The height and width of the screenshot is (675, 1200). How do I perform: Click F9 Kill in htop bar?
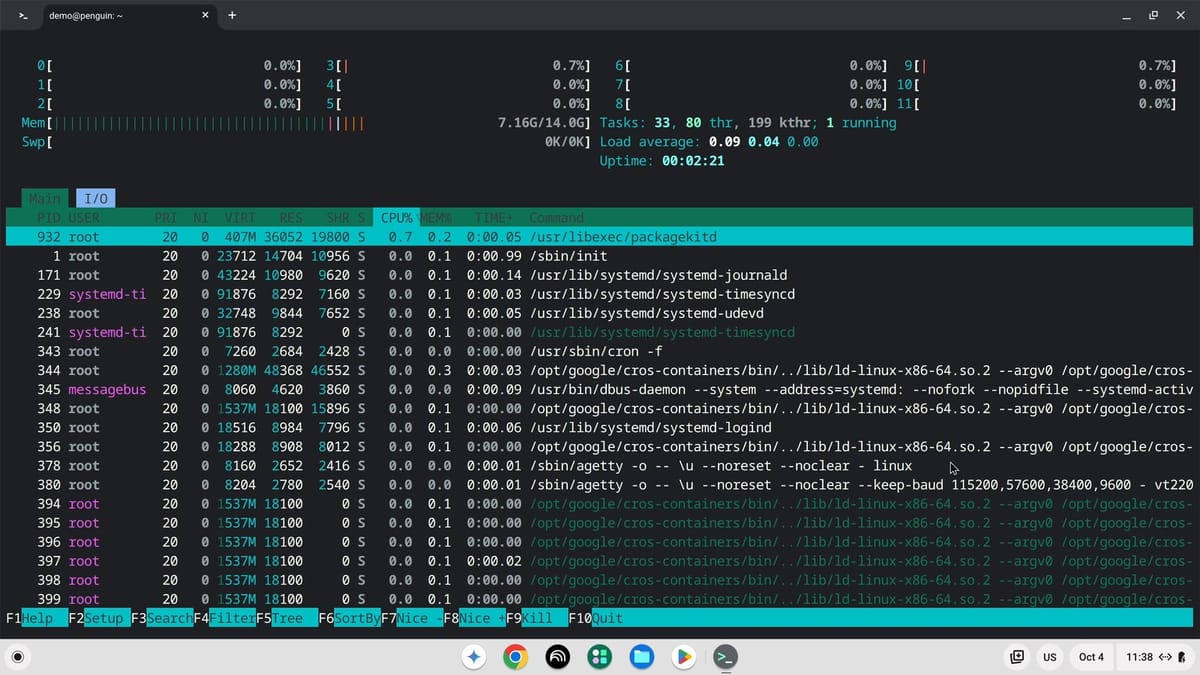[537, 618]
